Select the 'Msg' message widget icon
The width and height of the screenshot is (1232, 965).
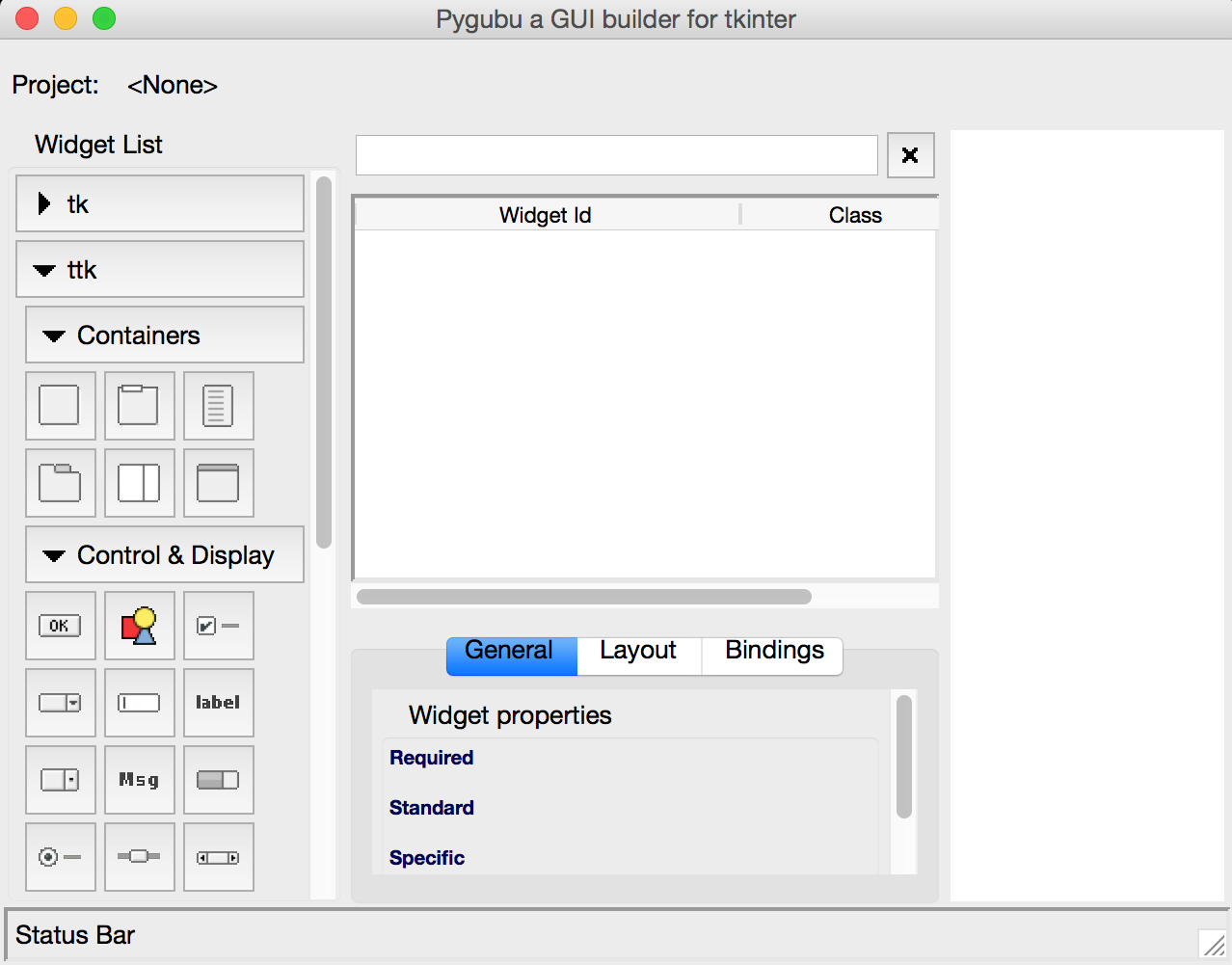click(139, 780)
